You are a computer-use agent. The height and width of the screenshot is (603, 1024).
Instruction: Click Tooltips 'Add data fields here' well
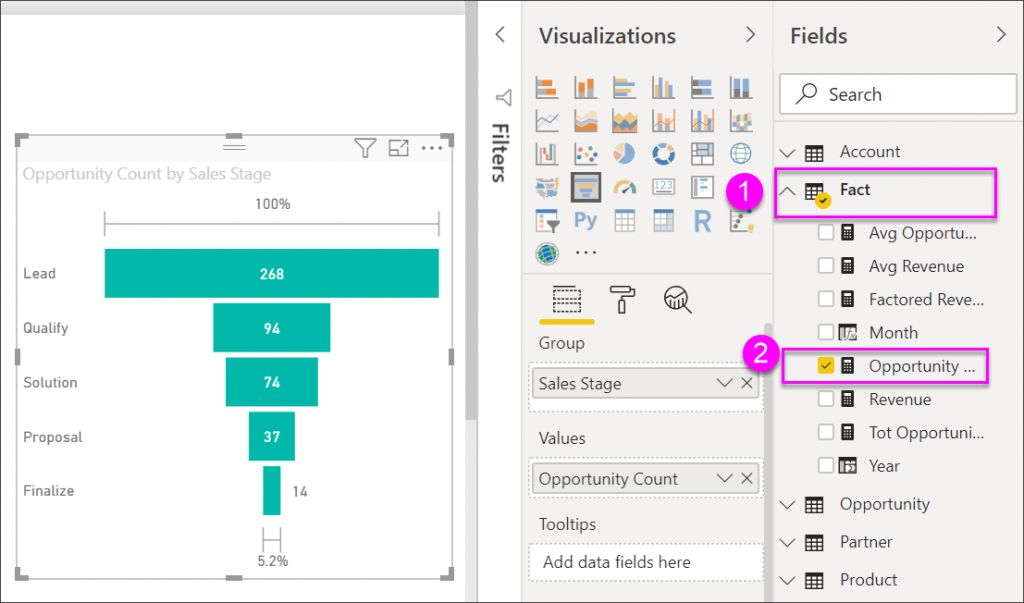click(x=645, y=562)
